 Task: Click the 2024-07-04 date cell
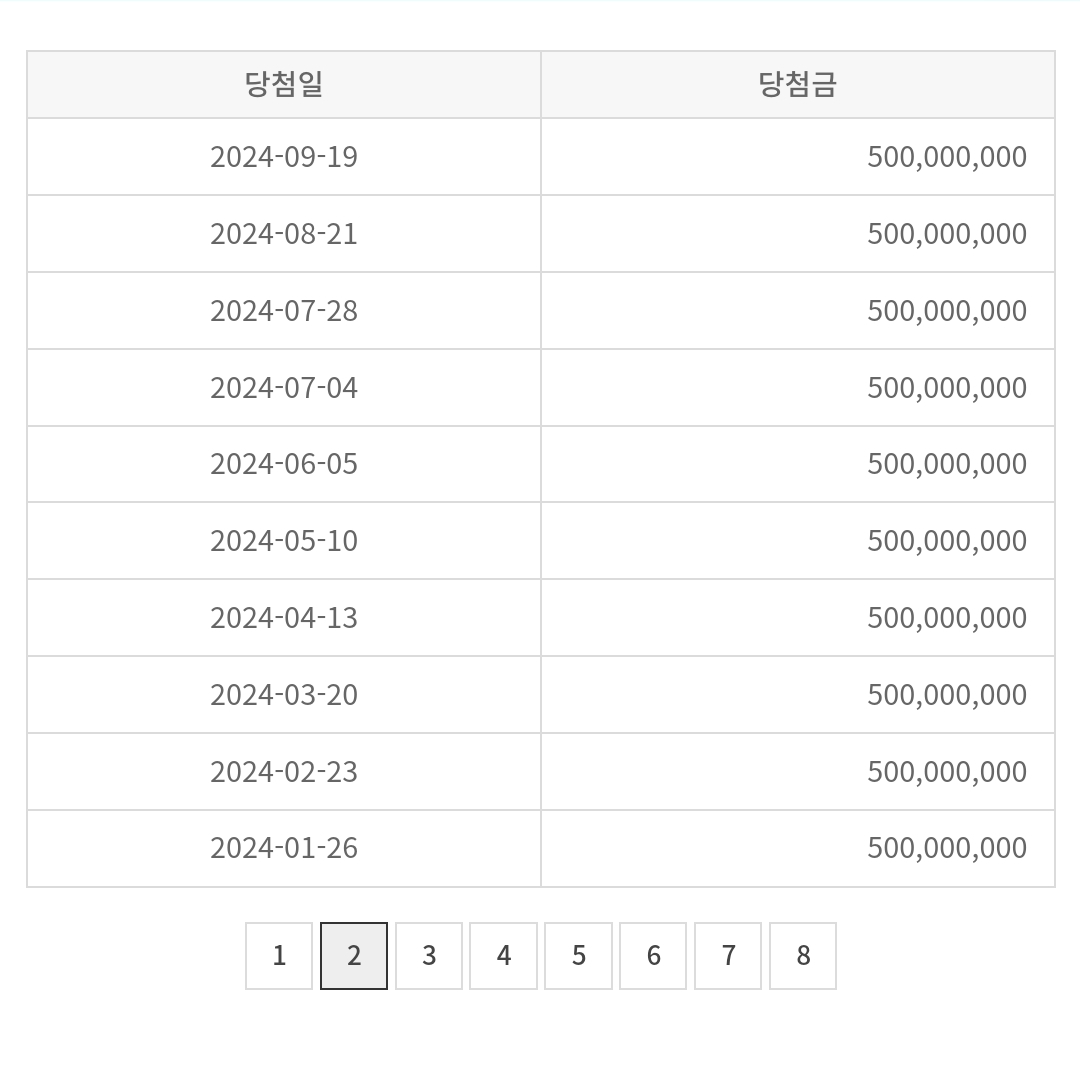(x=284, y=388)
